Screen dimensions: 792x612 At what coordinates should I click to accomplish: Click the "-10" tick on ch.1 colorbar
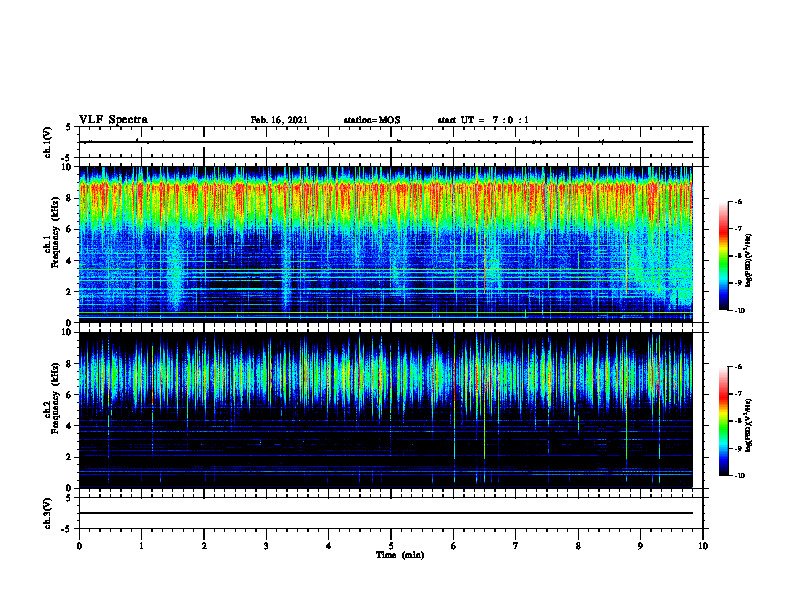pos(739,310)
